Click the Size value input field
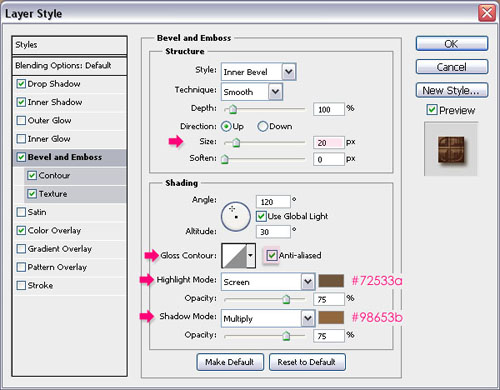The height and width of the screenshot is (390, 500). [x=328, y=143]
